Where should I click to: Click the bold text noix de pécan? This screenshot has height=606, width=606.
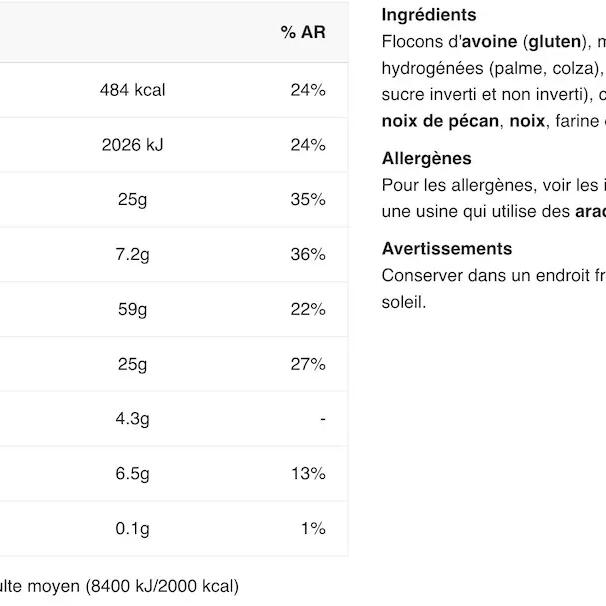click(439, 121)
